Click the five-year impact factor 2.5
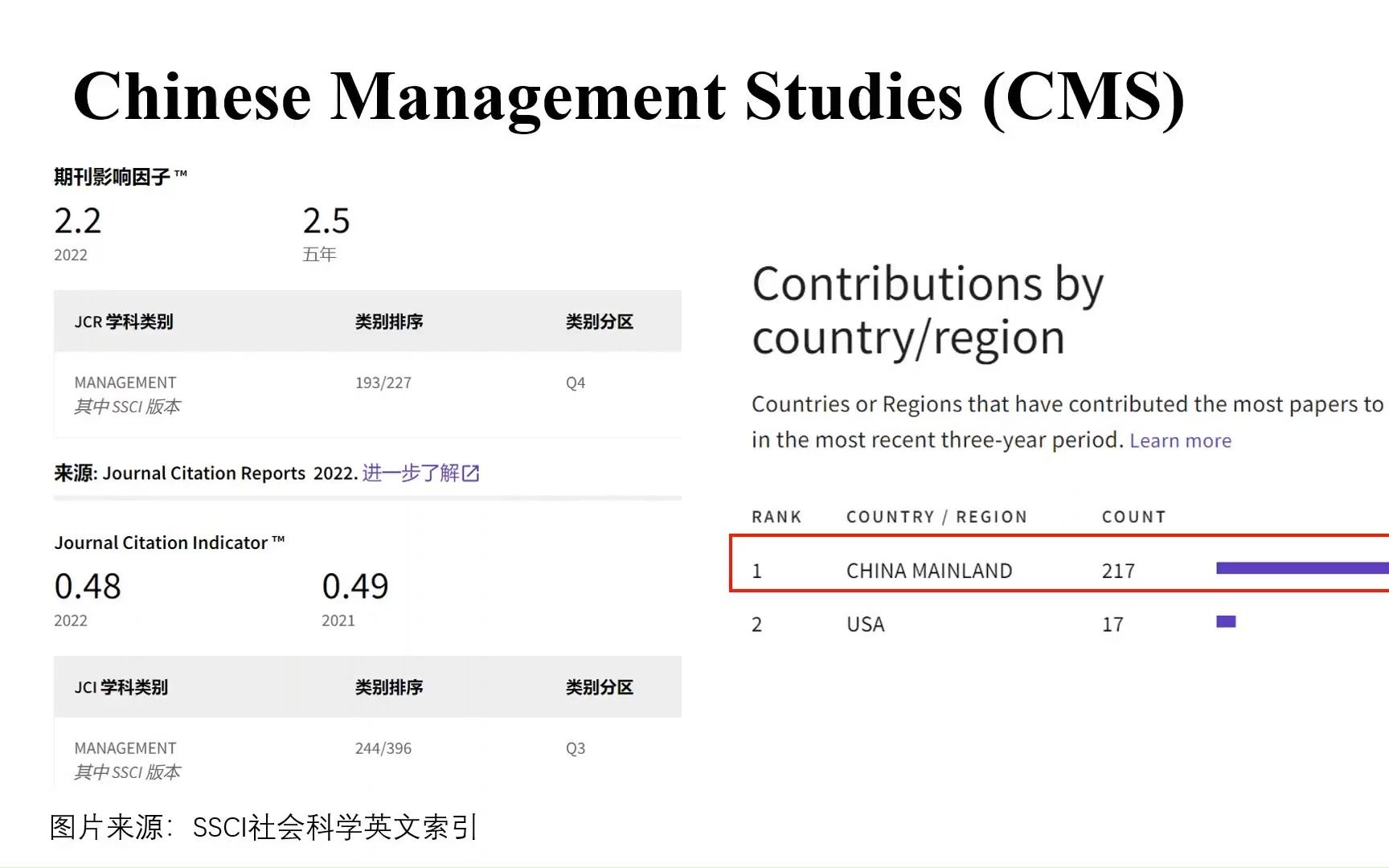Image resolution: width=1389 pixels, height=868 pixels. tap(326, 221)
